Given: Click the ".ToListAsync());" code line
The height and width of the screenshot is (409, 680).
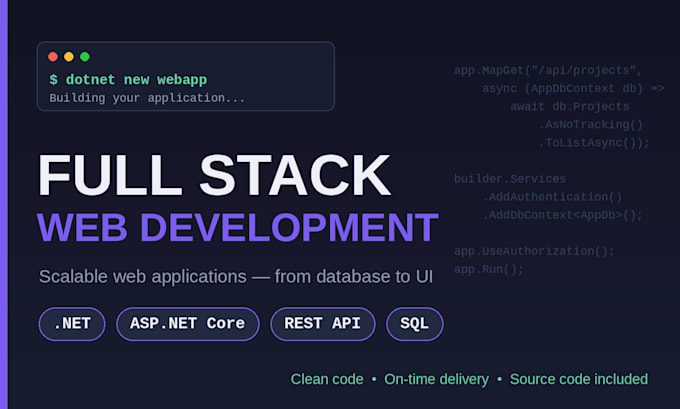Looking at the screenshot, I should pos(594,143).
